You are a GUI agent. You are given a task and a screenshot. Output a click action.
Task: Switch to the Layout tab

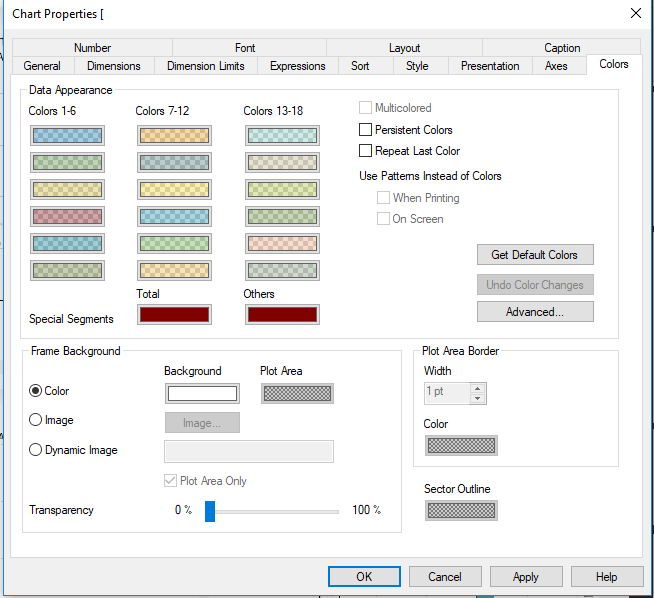(x=405, y=48)
